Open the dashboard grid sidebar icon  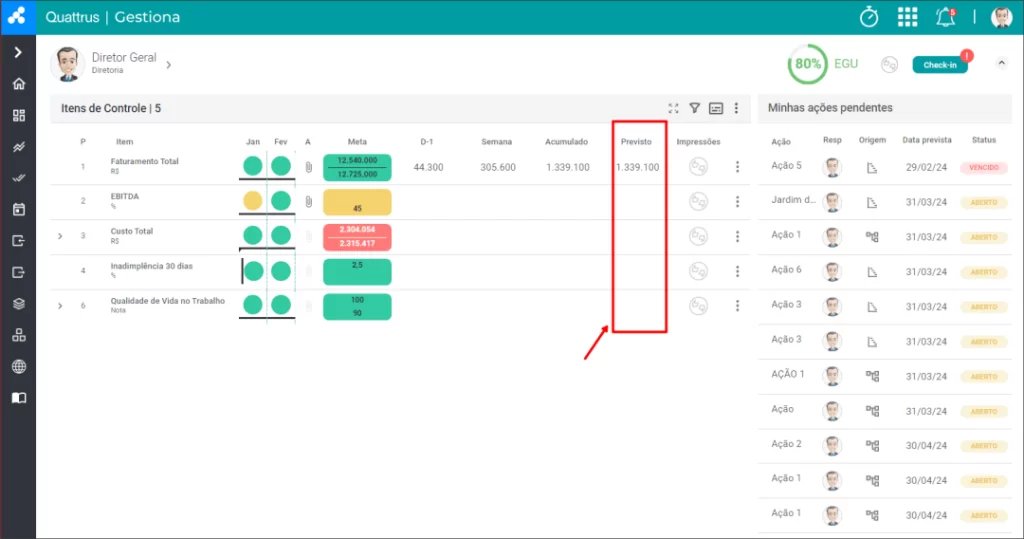pyautogui.click(x=19, y=116)
